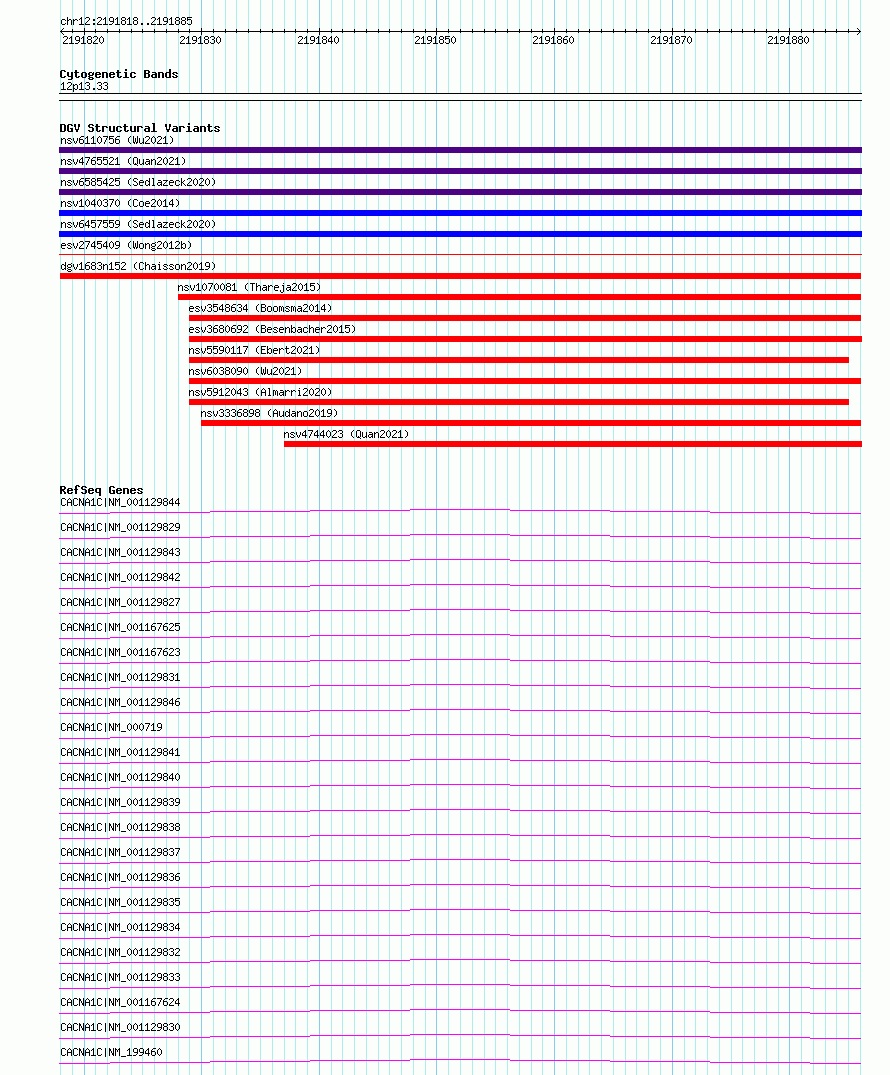Open transcript CACNA1C|NM_001129830
Screen dimensions: 890x1075
(120, 1028)
